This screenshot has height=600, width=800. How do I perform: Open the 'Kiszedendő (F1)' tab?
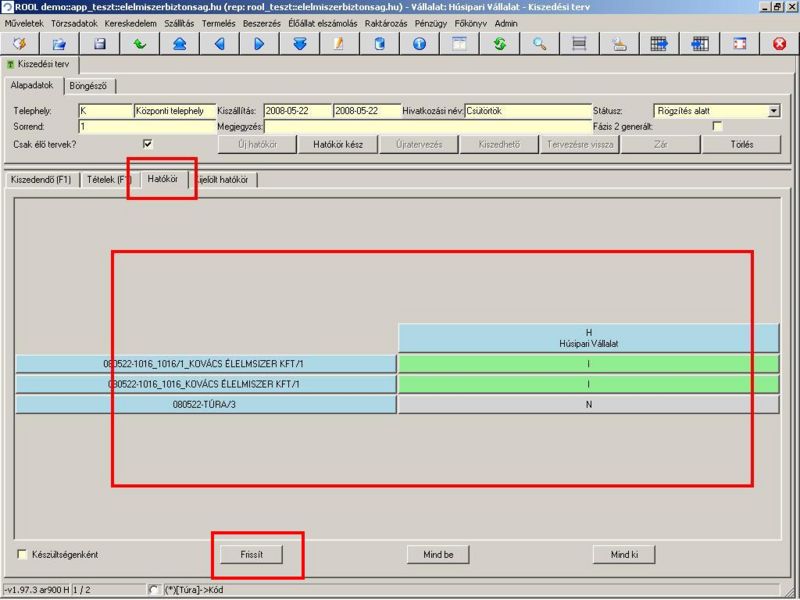tap(40, 180)
